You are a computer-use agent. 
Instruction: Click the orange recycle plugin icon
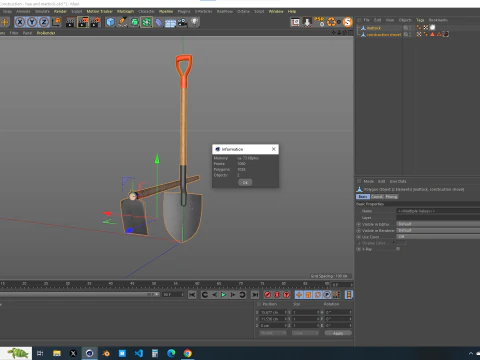pos(332,22)
